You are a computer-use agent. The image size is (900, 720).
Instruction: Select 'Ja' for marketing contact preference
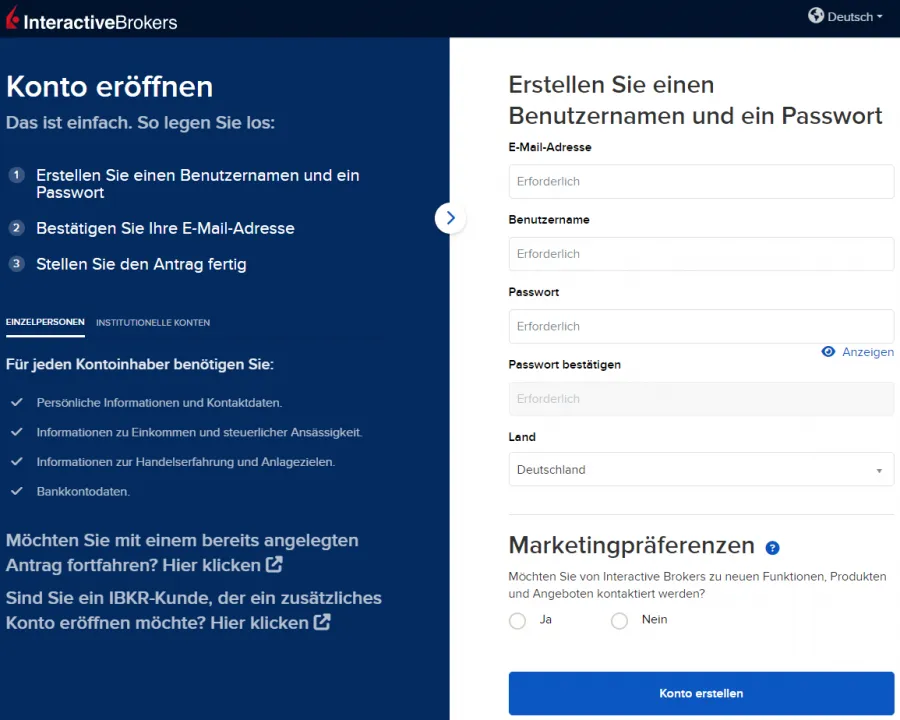pos(517,621)
